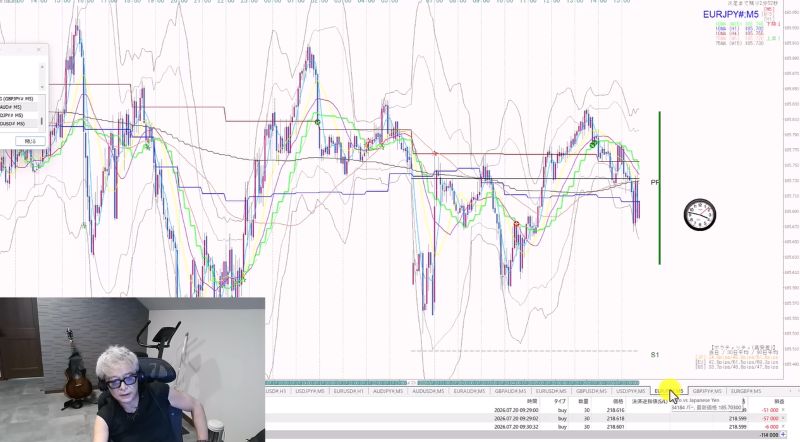The height and width of the screenshot is (442, 800).
Task: Click the blue plus icon beside total -114 000
Action: coord(783,435)
